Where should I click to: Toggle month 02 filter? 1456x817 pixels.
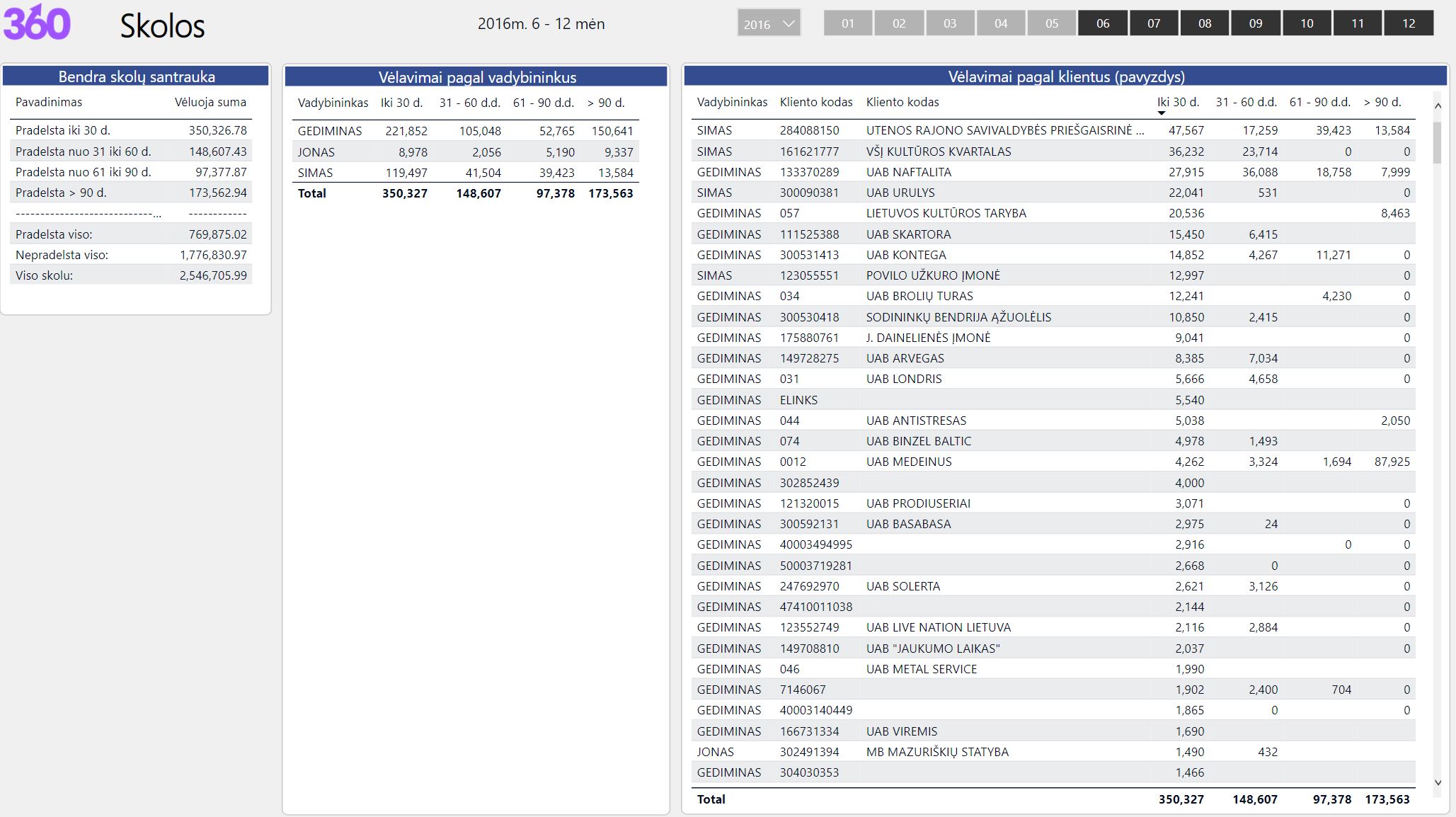899,23
